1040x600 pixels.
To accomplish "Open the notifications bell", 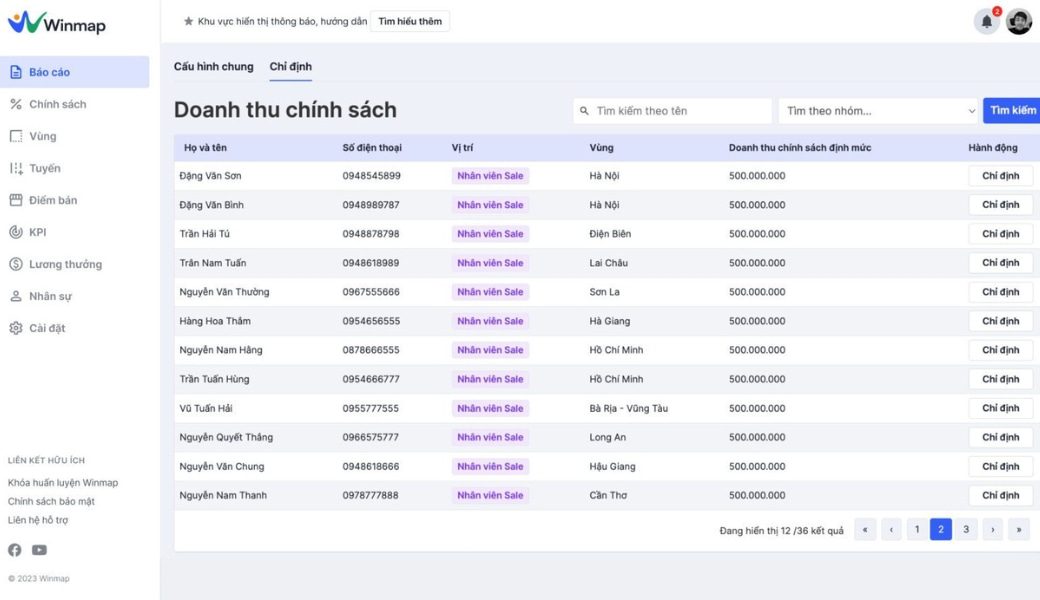I will (x=986, y=22).
